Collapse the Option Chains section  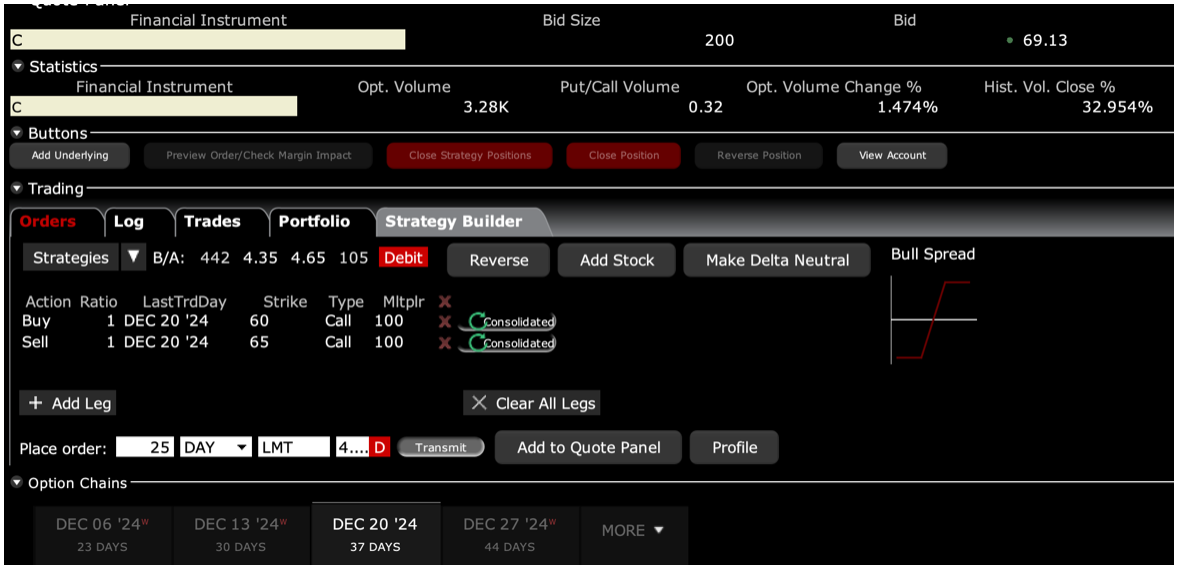pyautogui.click(x=18, y=483)
